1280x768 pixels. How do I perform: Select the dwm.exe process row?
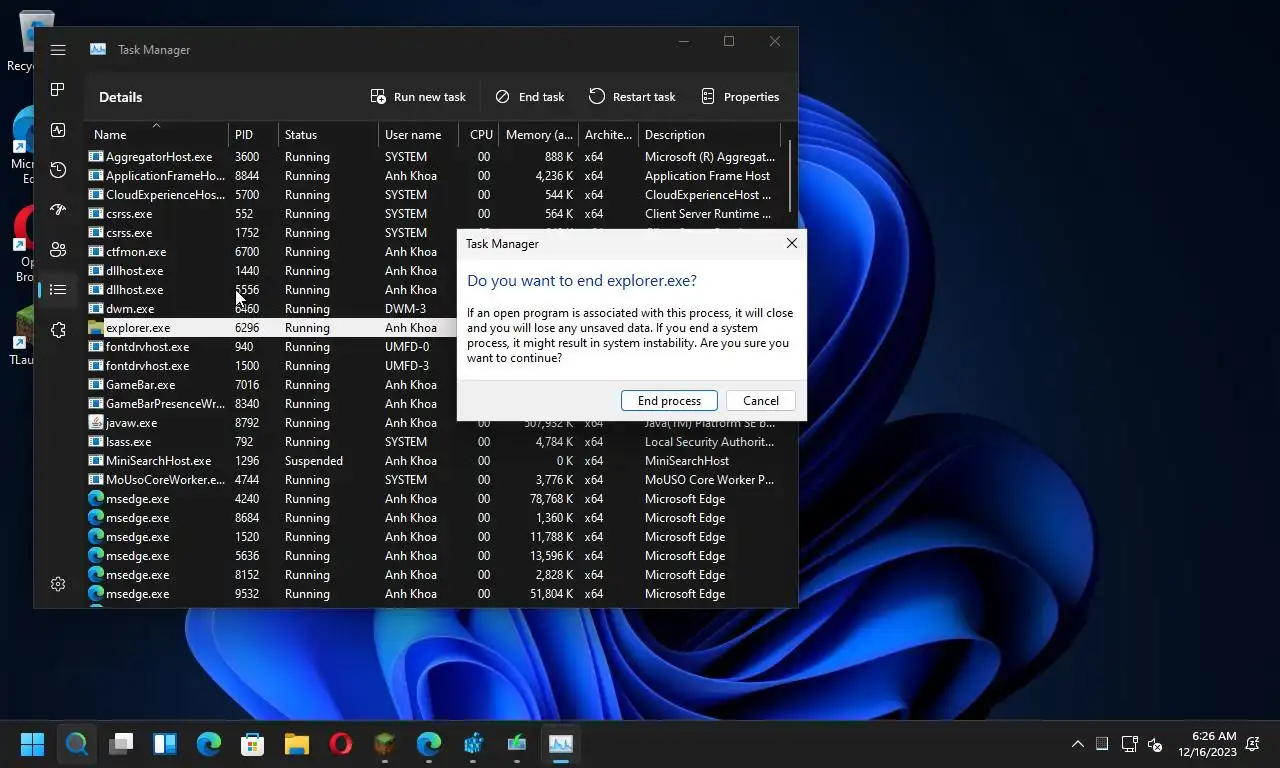click(270, 309)
